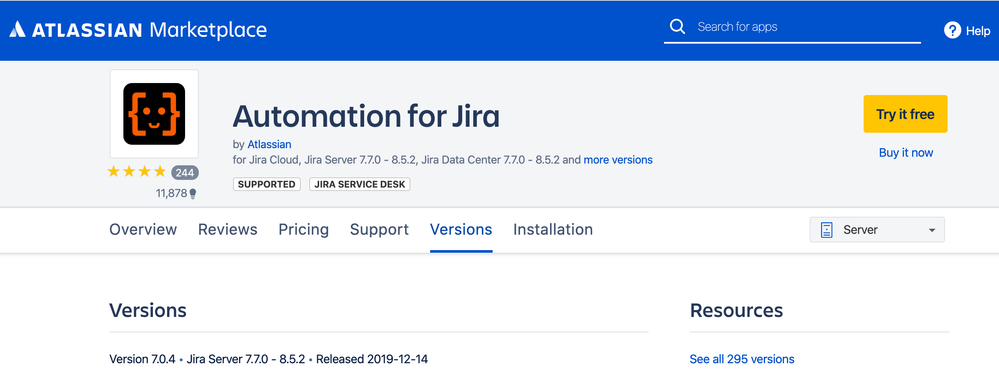
Task: Switch to the Pricing tab
Action: coord(303,229)
